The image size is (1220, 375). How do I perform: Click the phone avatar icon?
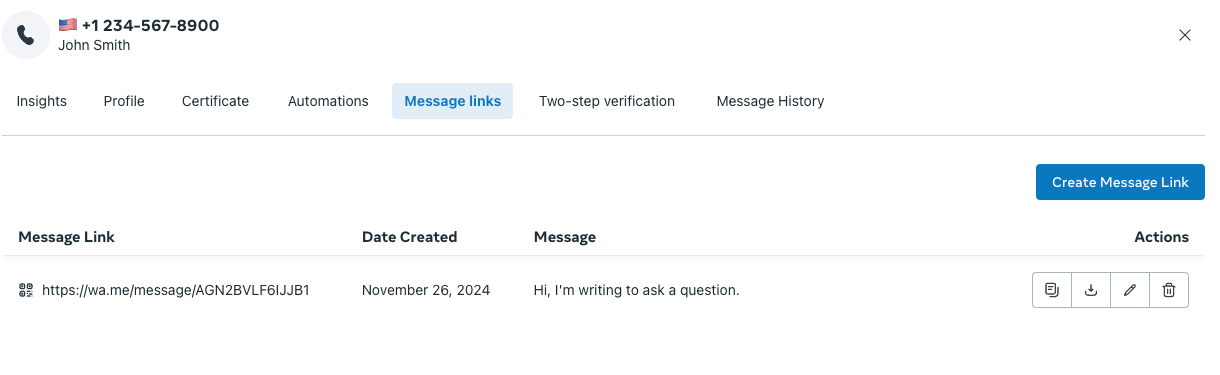(26, 35)
